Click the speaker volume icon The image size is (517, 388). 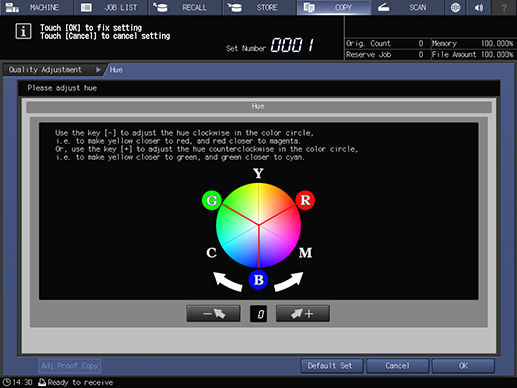pyautogui.click(x=479, y=7)
